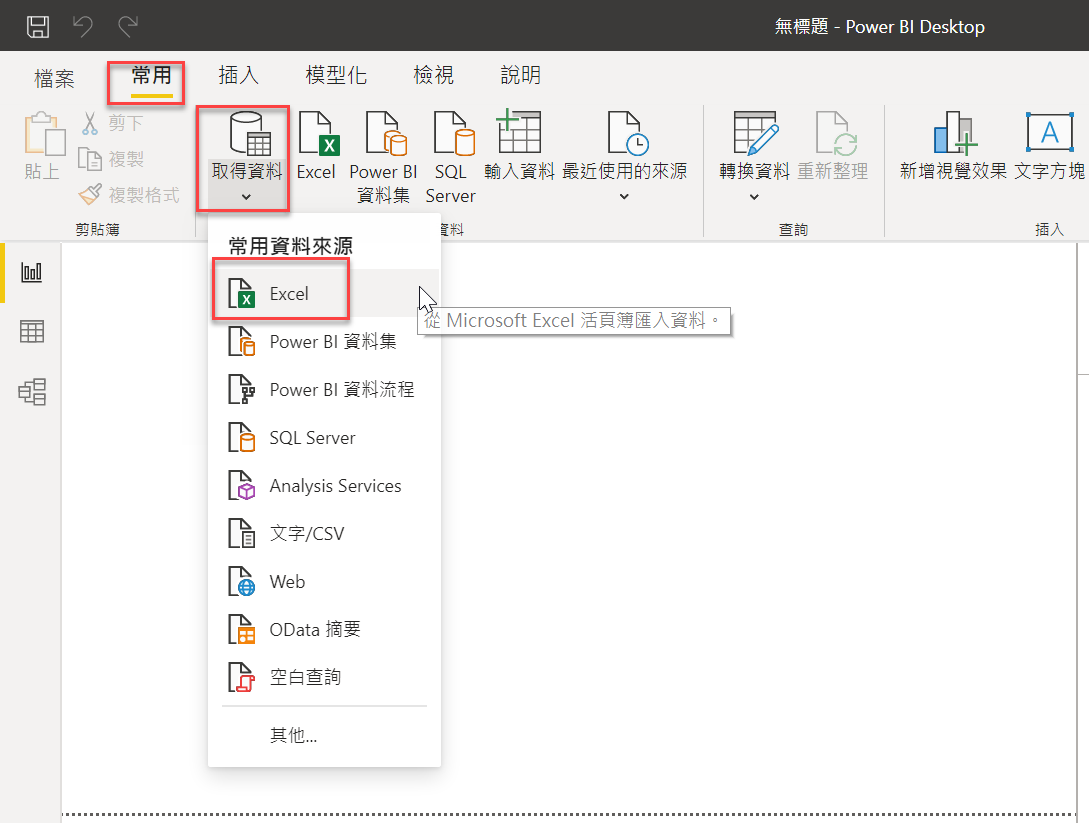Expand 最近使用的來源 dropdown chevron
The image size is (1089, 823).
[624, 197]
